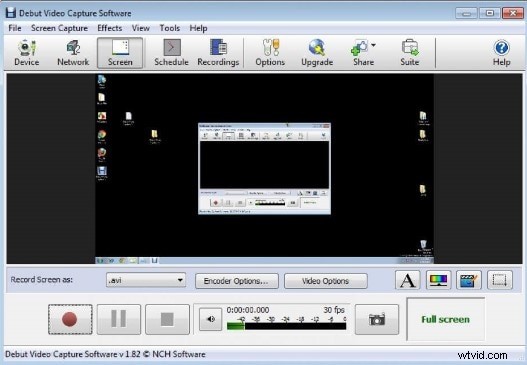This screenshot has height=365, width=527.
Task: Open the Options toolbar button
Action: (x=270, y=53)
